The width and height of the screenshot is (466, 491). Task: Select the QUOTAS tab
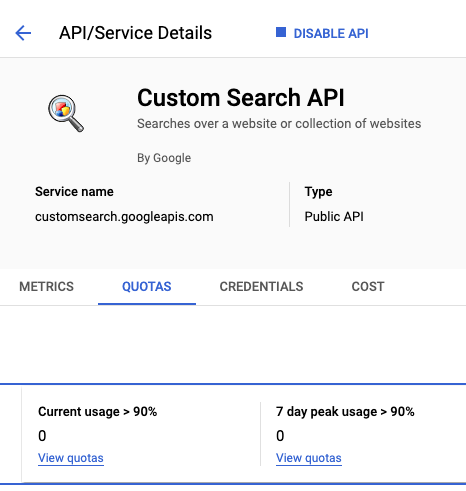147,287
